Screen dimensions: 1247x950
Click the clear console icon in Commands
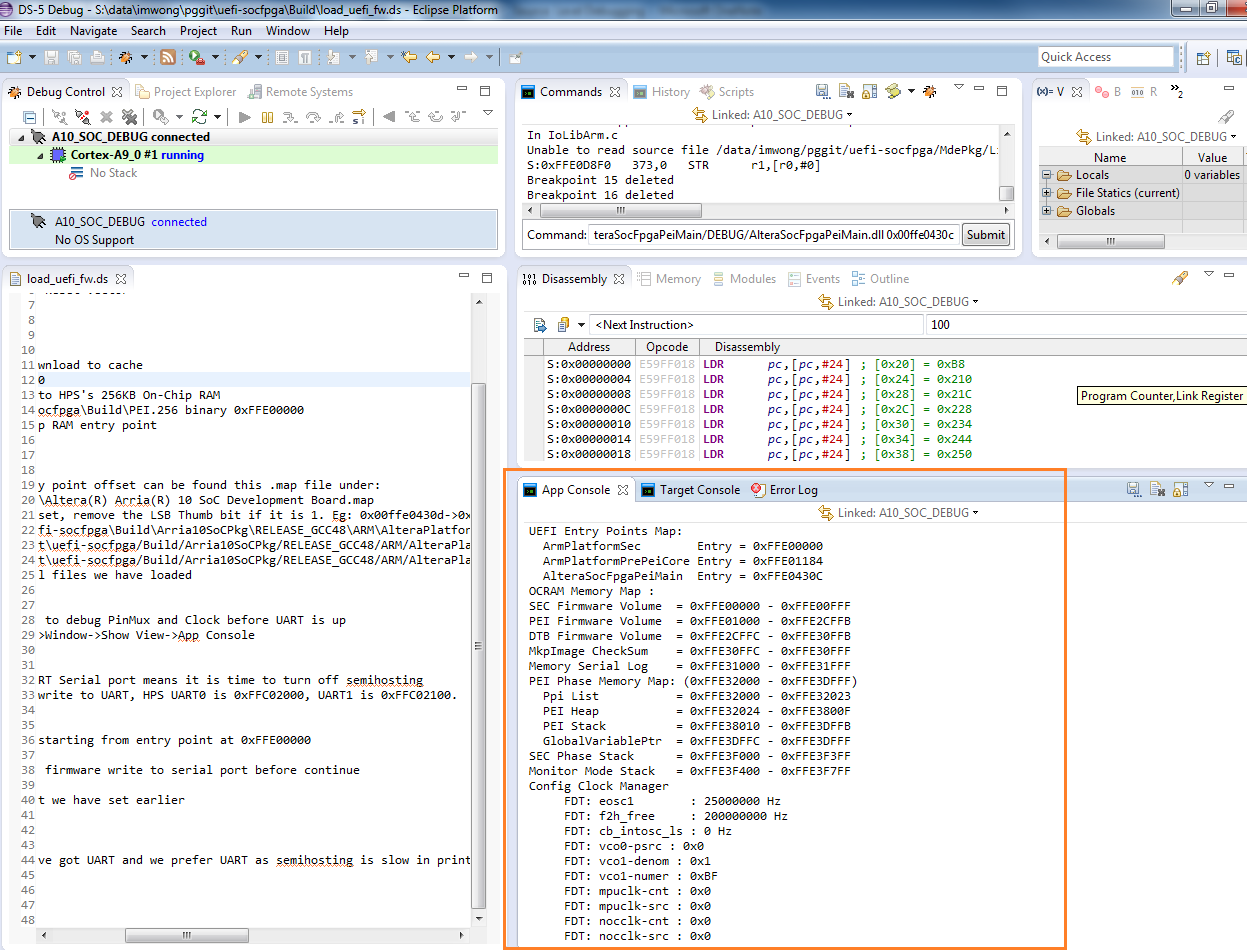click(845, 91)
